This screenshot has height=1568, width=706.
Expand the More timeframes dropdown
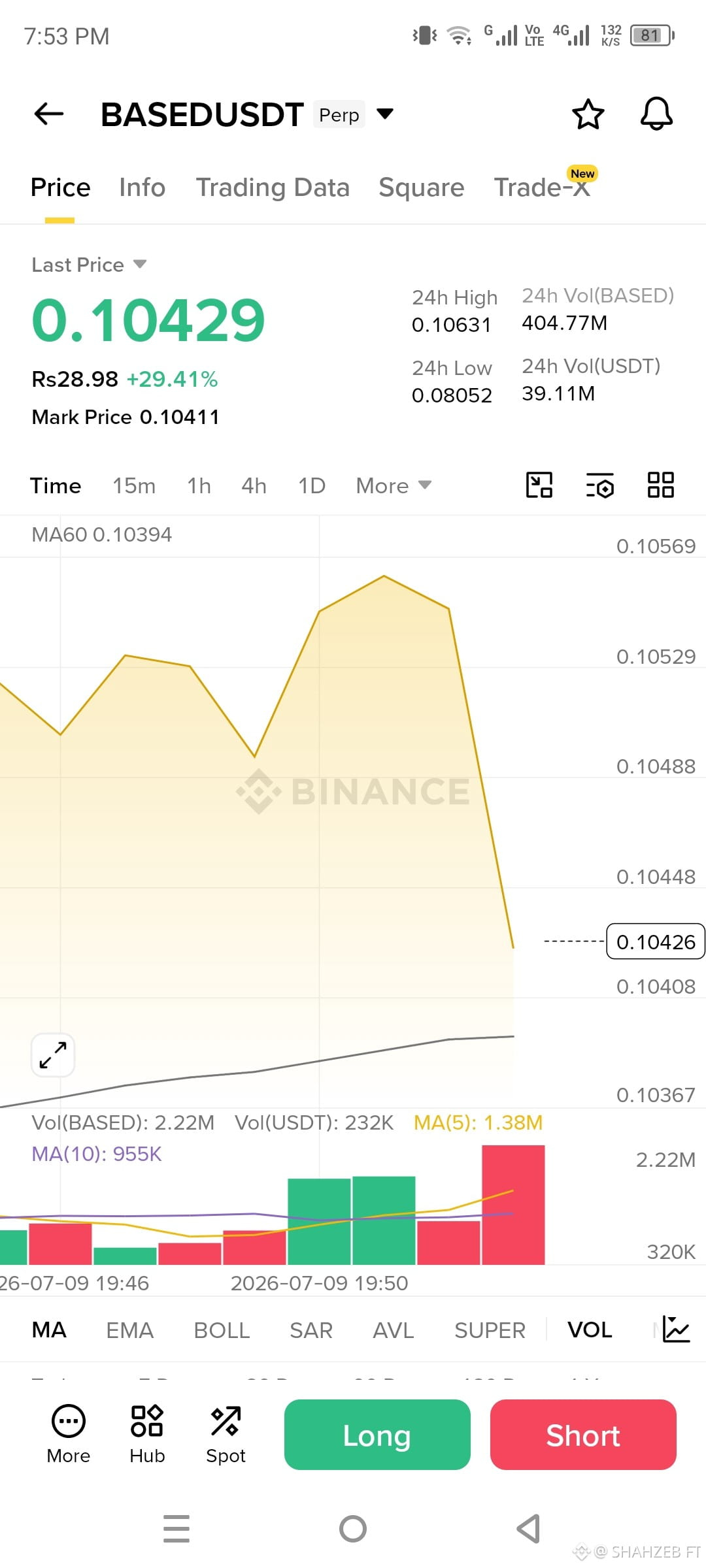(x=394, y=485)
